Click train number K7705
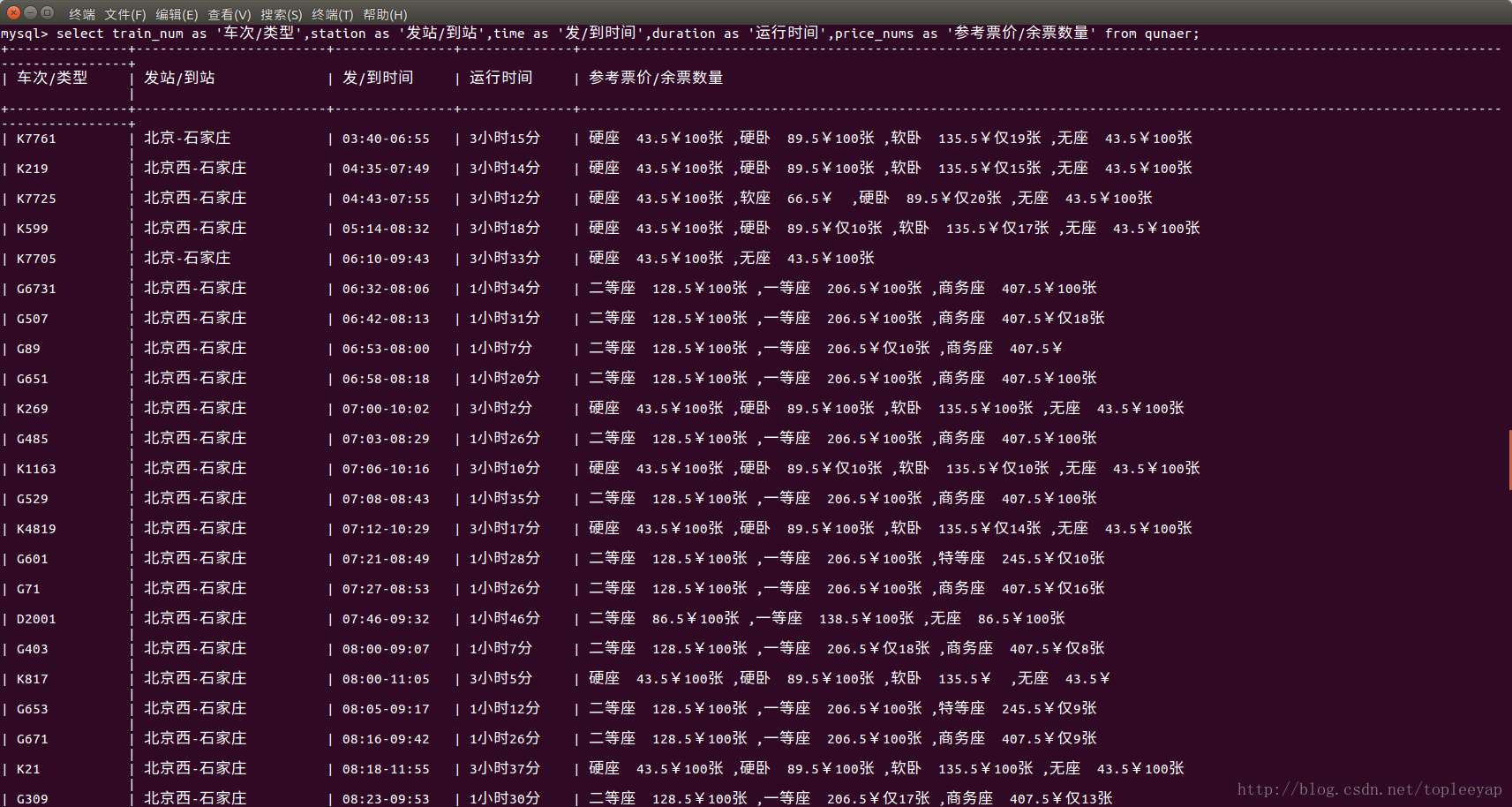The image size is (1512, 807). 36,259
